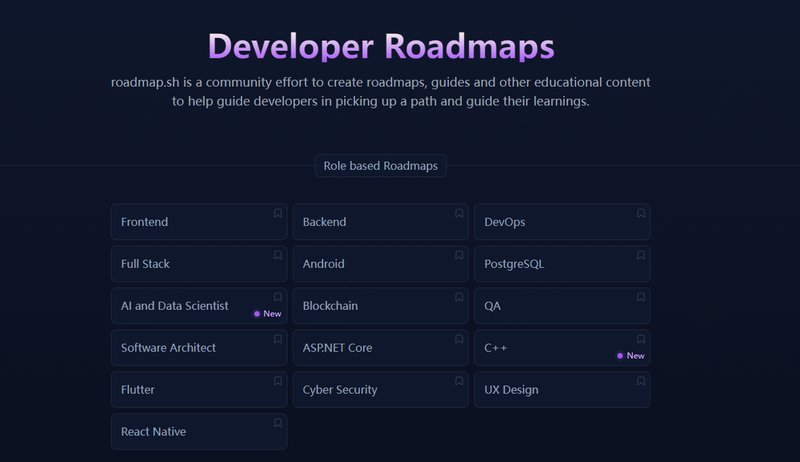Image resolution: width=800 pixels, height=462 pixels.
Task: Toggle bookmark on React Native card
Action: click(x=277, y=423)
